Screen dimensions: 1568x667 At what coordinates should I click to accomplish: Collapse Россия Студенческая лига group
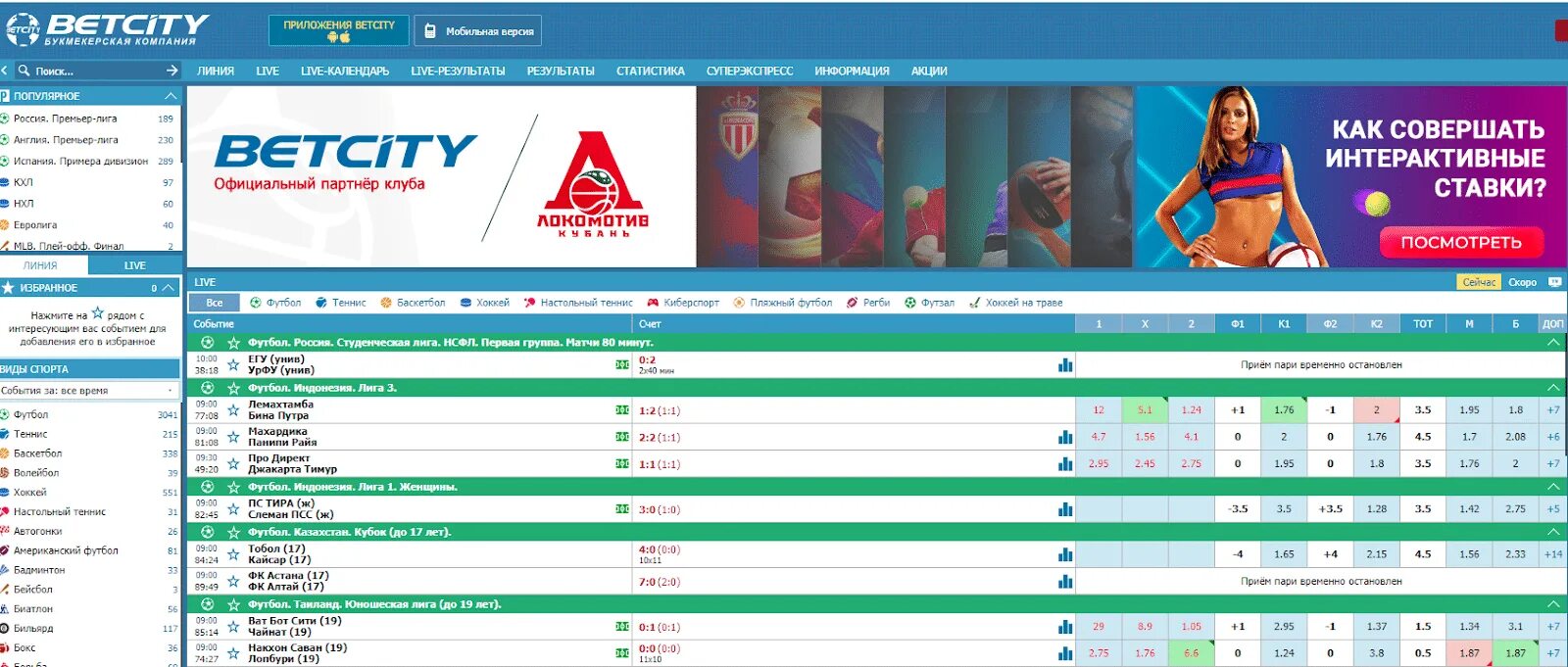(x=1552, y=343)
